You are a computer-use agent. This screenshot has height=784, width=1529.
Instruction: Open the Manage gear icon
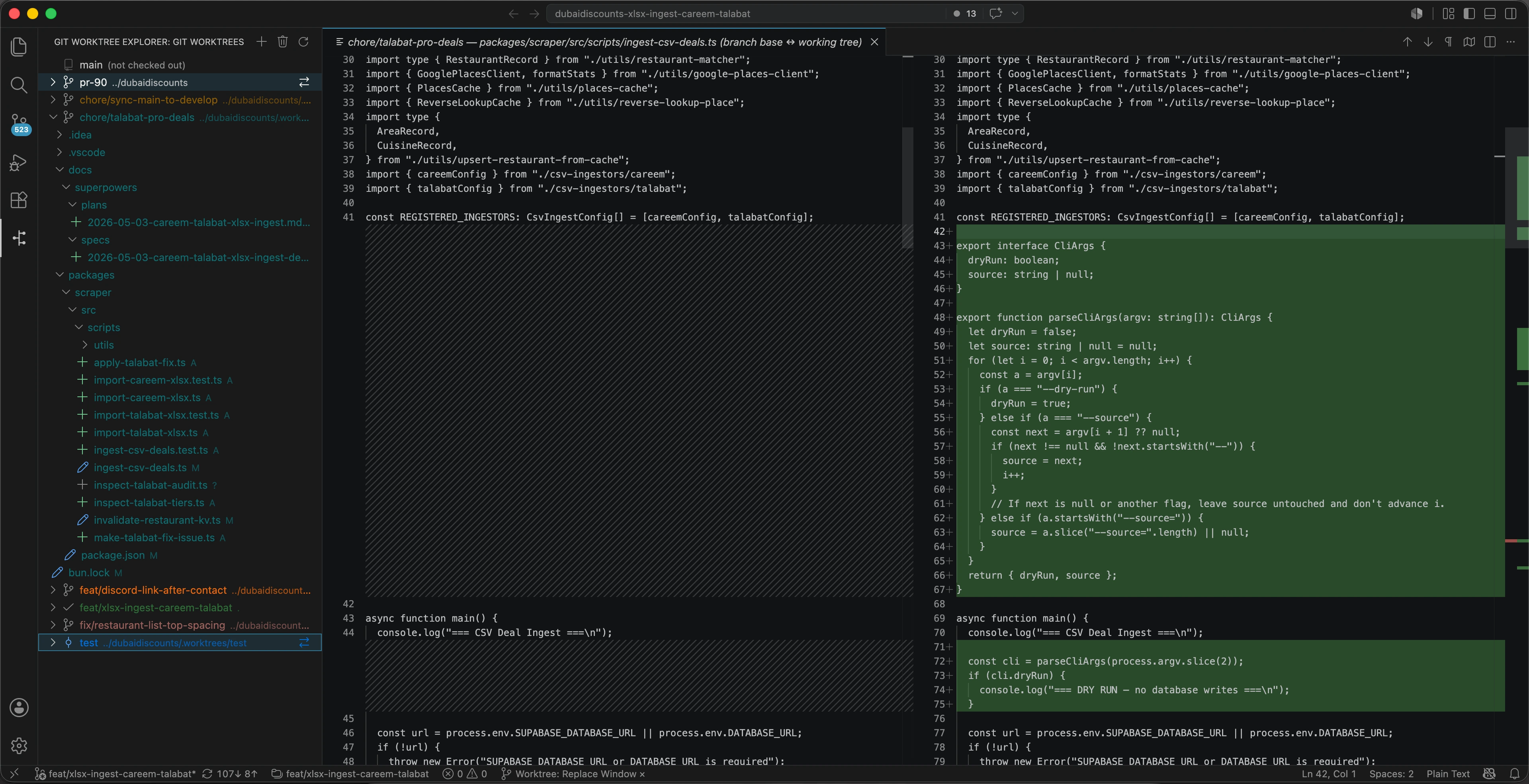(x=19, y=745)
